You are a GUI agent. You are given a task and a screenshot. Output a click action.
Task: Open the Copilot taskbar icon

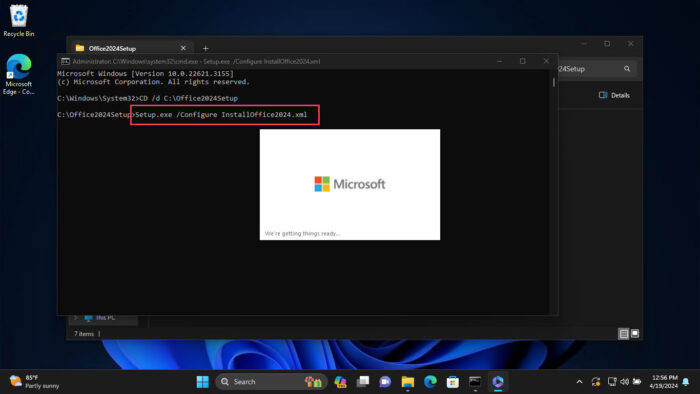[340, 382]
